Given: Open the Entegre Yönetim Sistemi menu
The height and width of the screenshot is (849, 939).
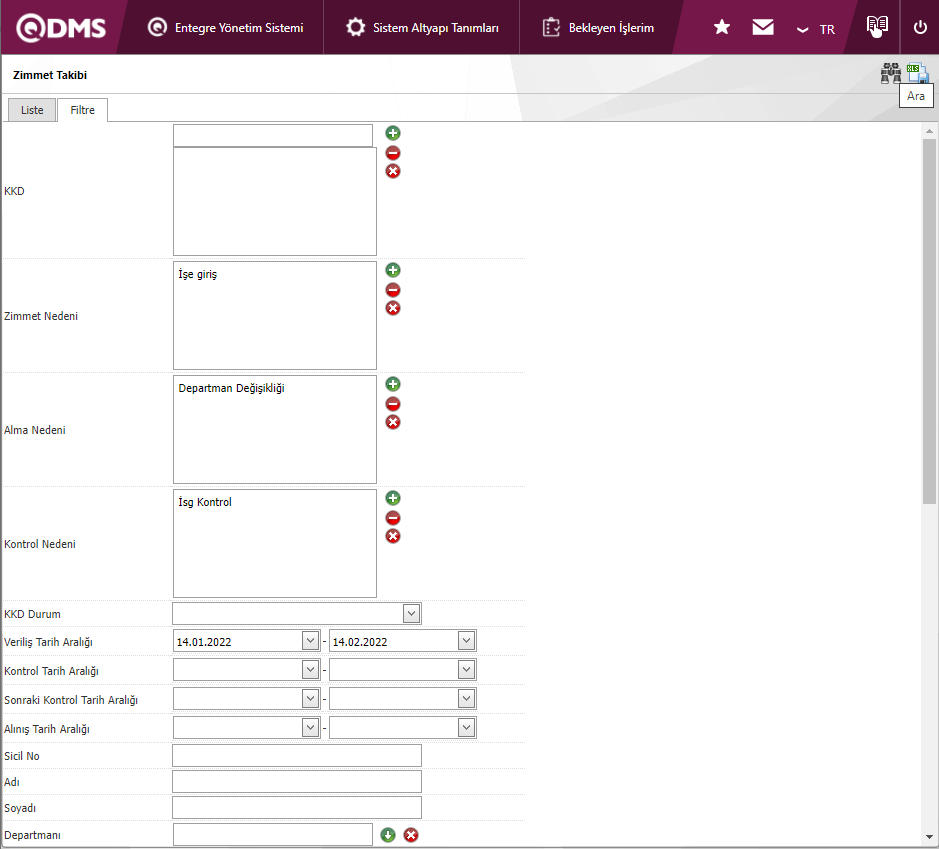Looking at the screenshot, I should tap(225, 28).
